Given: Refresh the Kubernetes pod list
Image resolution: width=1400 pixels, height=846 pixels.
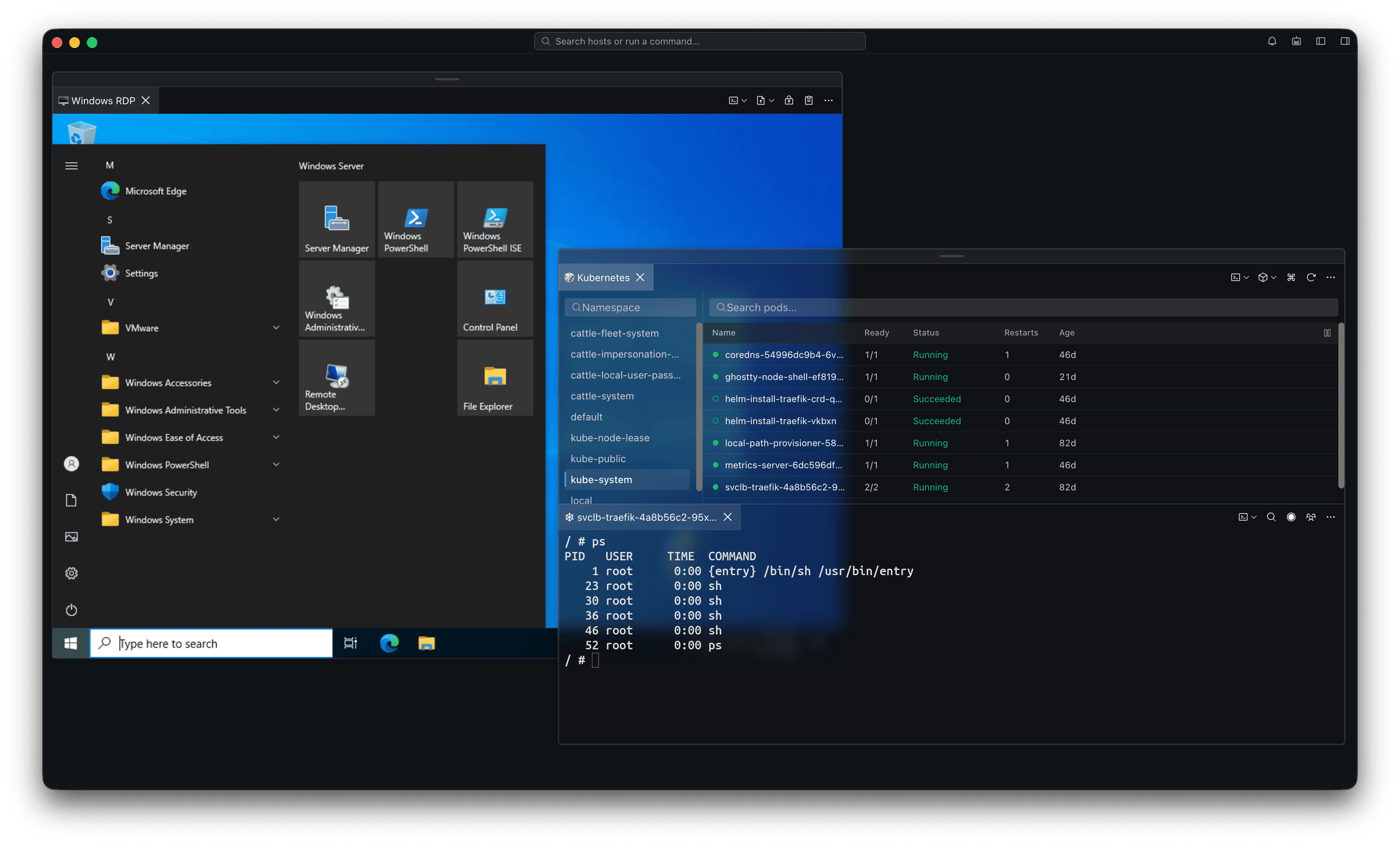Looking at the screenshot, I should [1311, 278].
